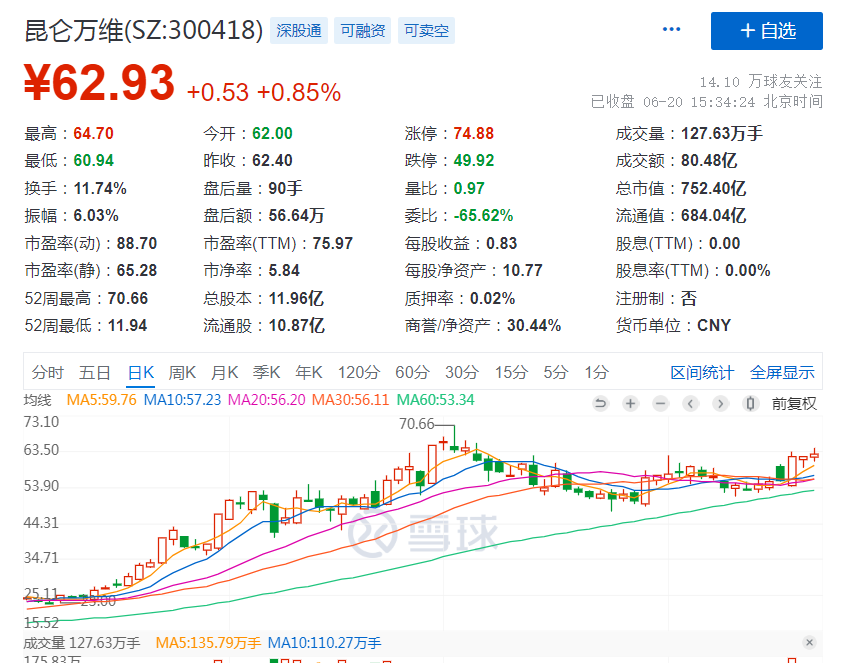Zoom in the K-line chart

tap(630, 403)
